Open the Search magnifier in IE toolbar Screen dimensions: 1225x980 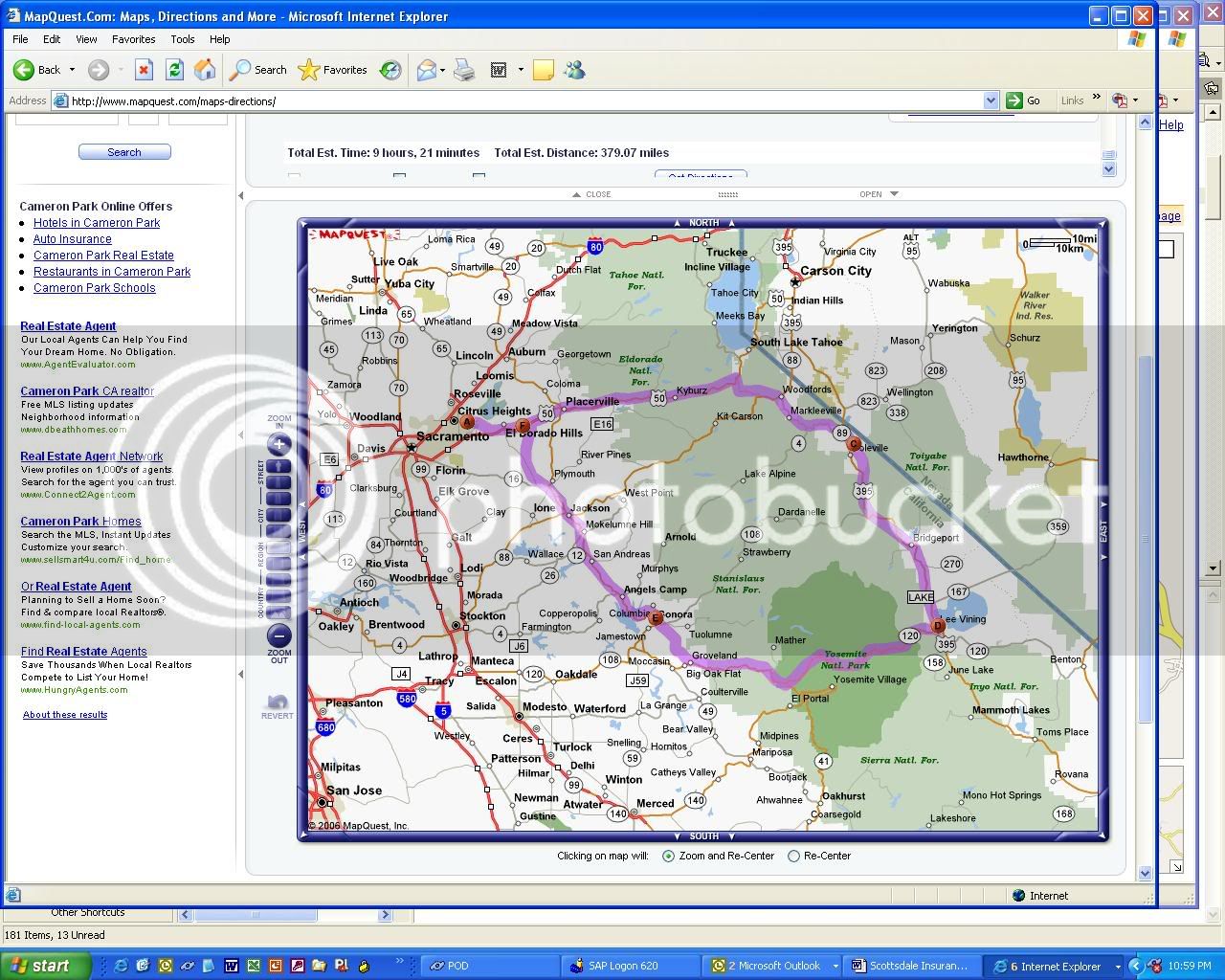coord(259,70)
